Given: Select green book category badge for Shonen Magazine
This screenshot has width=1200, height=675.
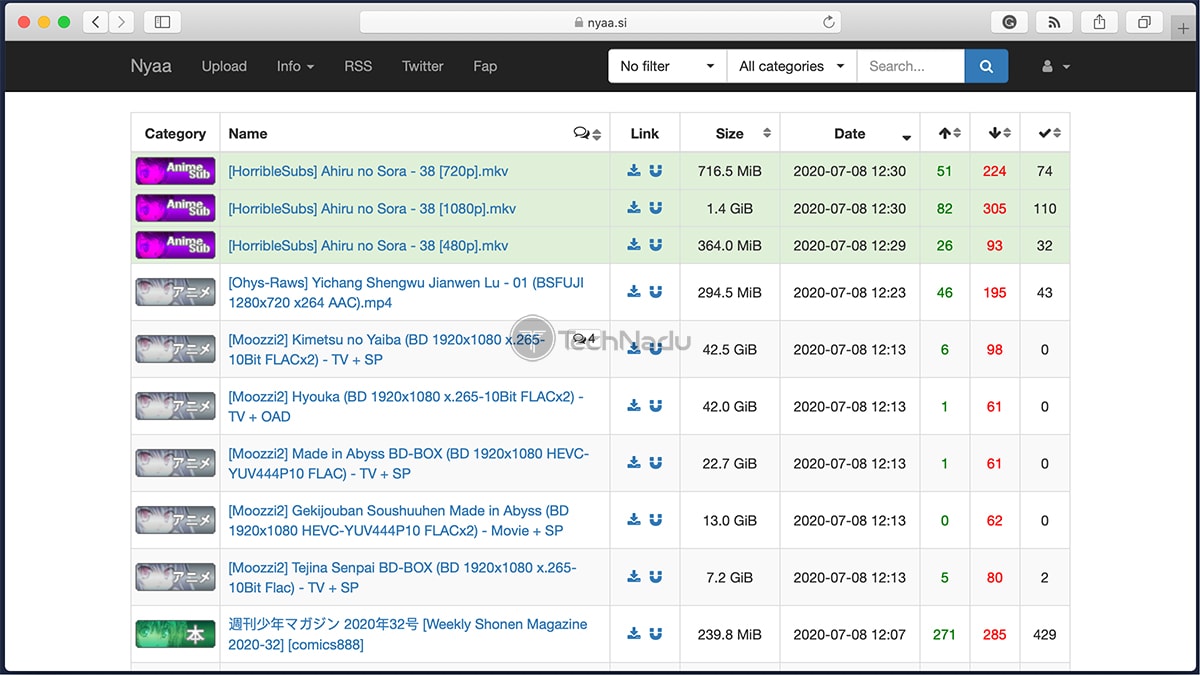Looking at the screenshot, I should [175, 634].
